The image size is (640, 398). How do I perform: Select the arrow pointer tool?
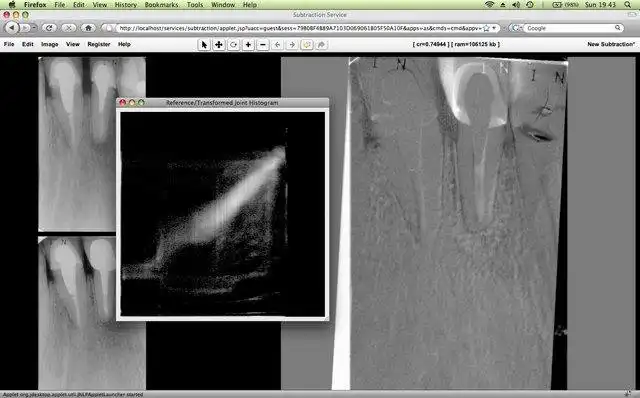pyautogui.click(x=204, y=44)
